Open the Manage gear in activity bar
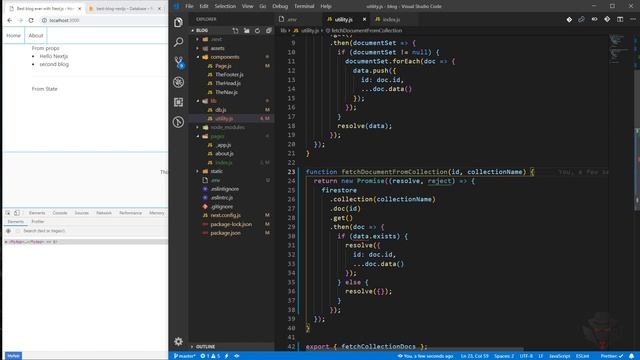The image size is (640, 360). pyautogui.click(x=178, y=341)
